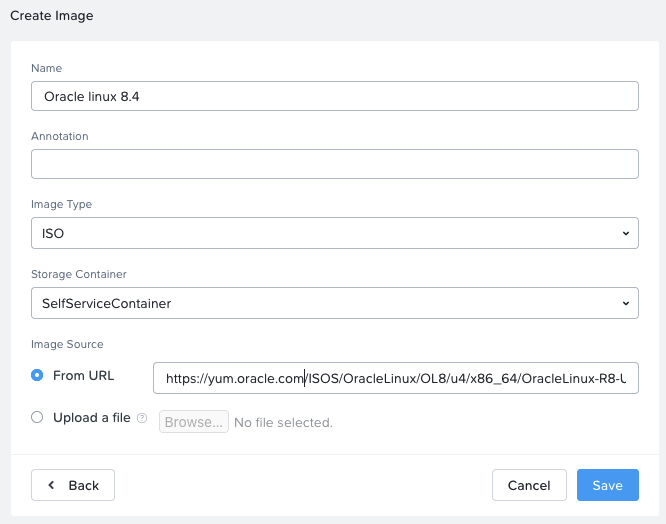Click the Save button
The height and width of the screenshot is (524, 666).
click(608, 485)
